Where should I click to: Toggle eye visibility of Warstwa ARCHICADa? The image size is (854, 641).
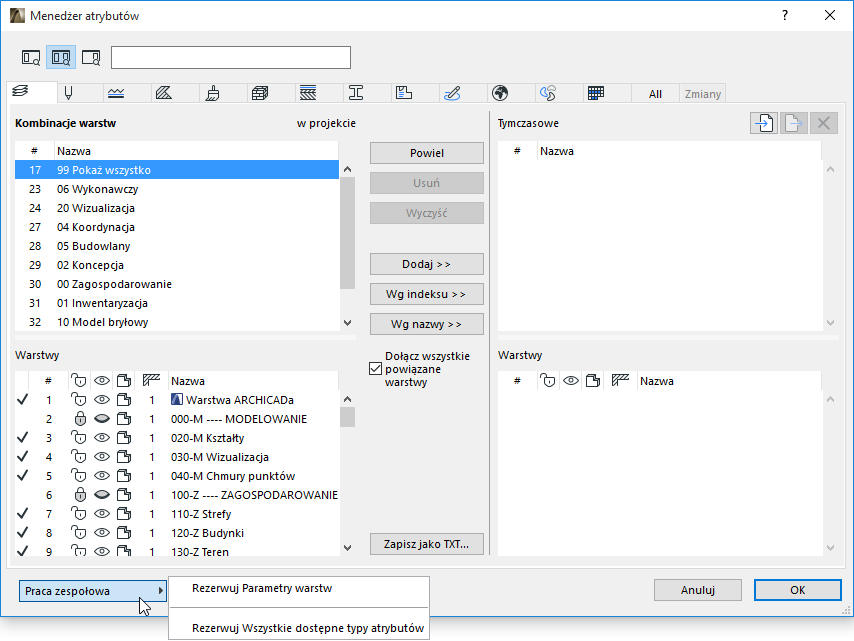tap(102, 400)
